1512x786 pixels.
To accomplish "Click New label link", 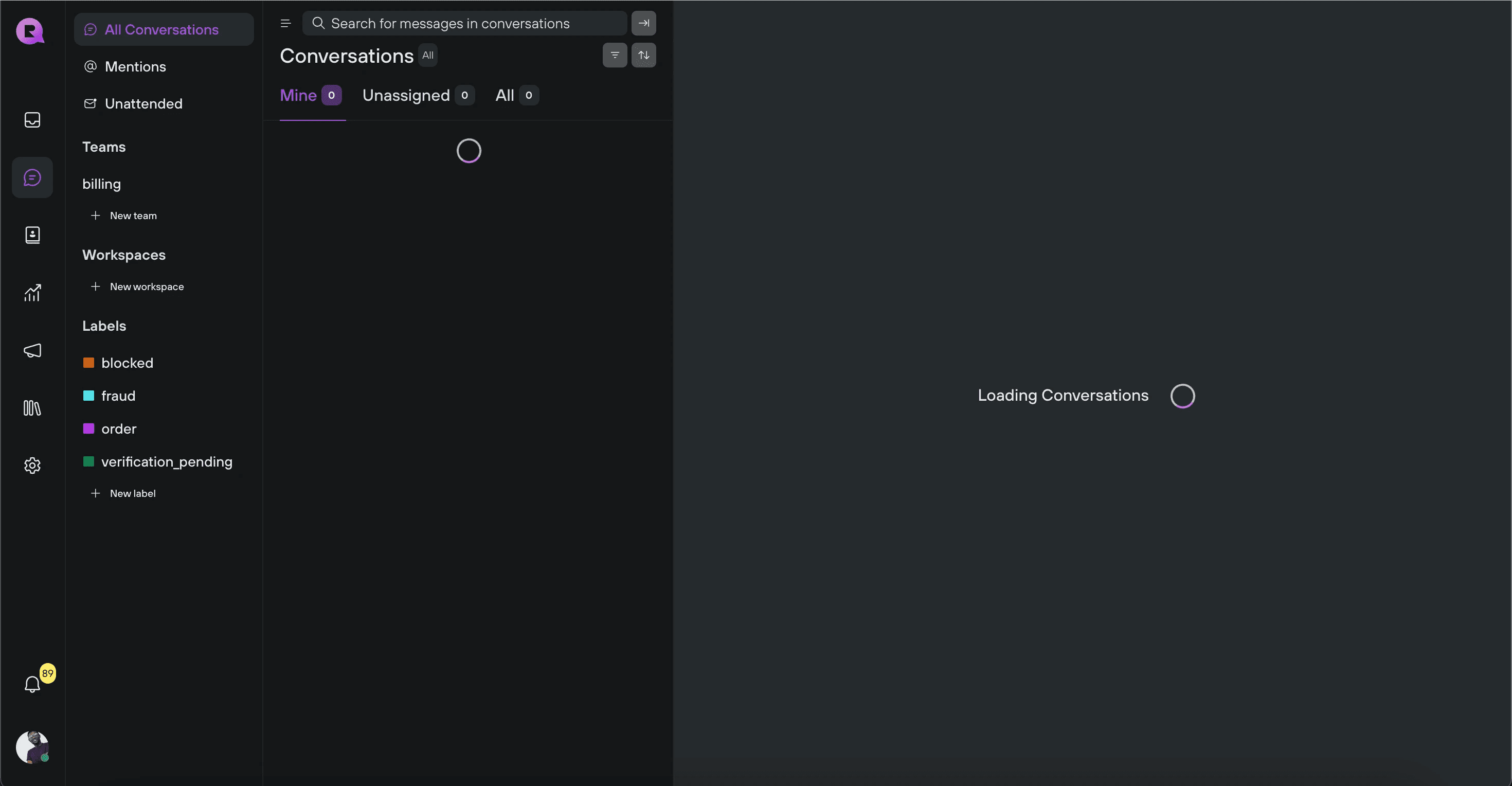I will coord(132,493).
